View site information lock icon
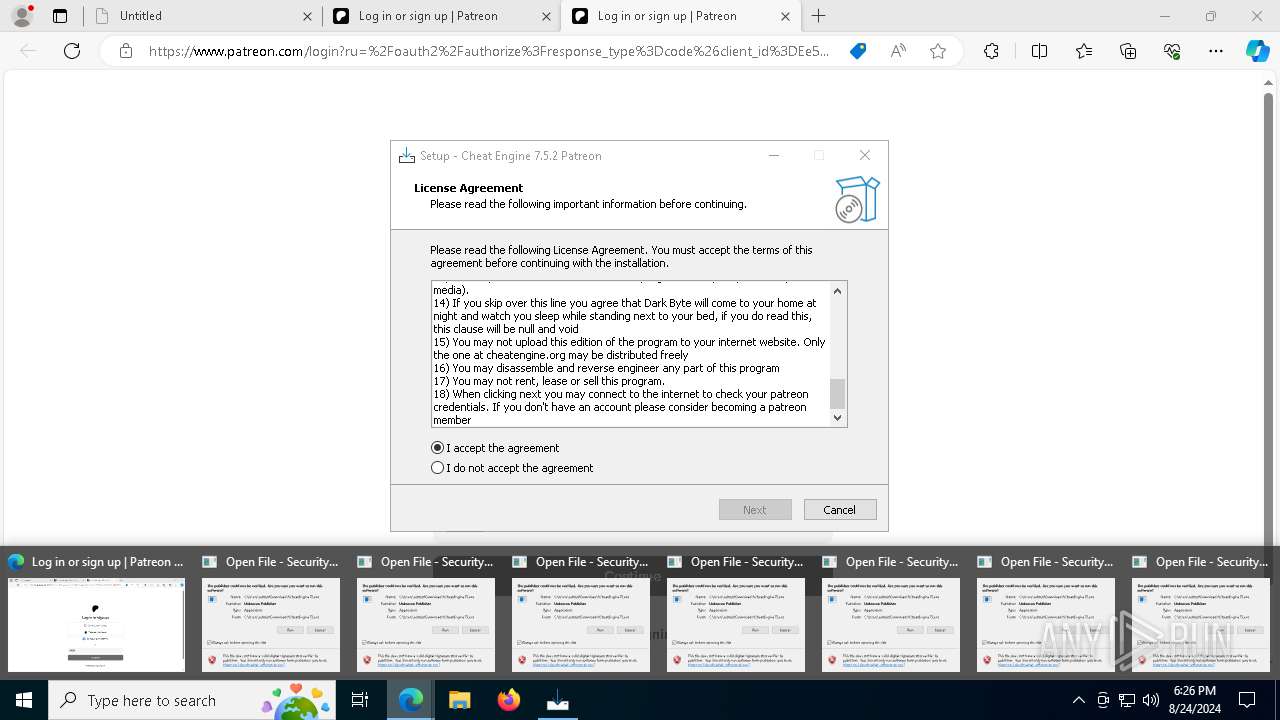 [125, 51]
